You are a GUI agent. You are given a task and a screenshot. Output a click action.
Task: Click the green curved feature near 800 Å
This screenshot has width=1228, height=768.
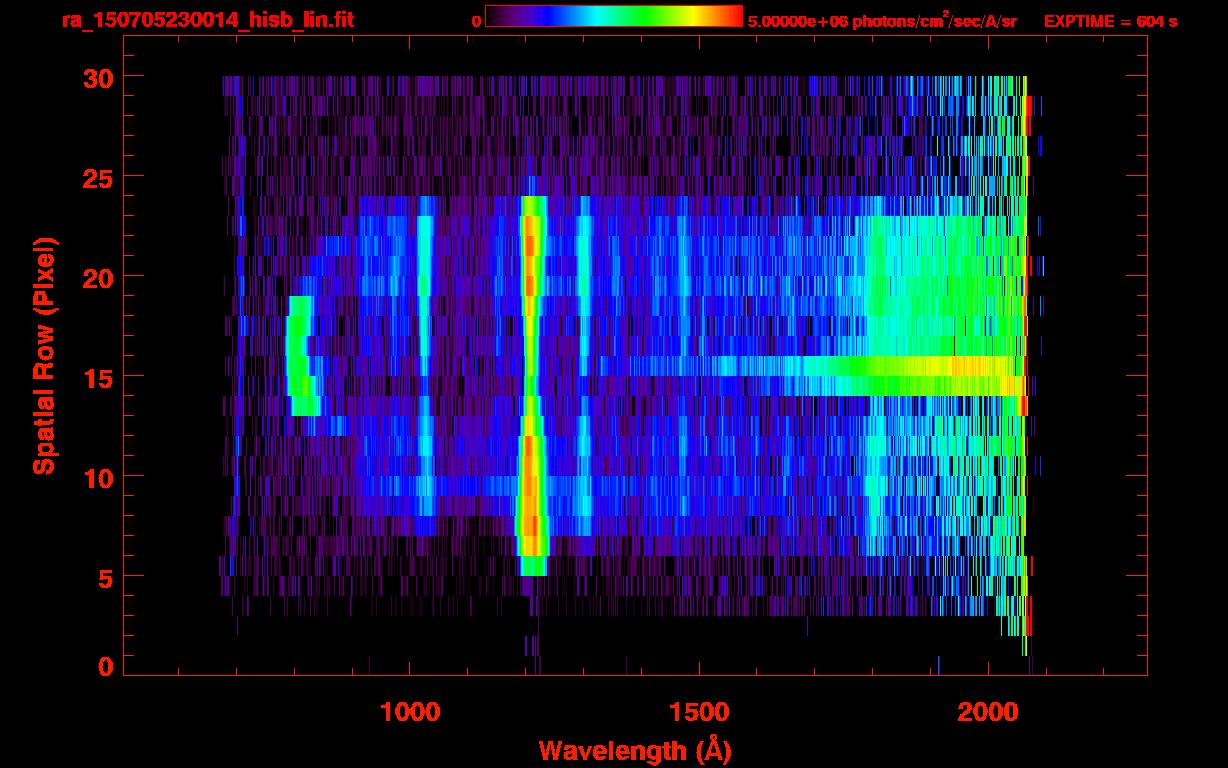coord(302,355)
